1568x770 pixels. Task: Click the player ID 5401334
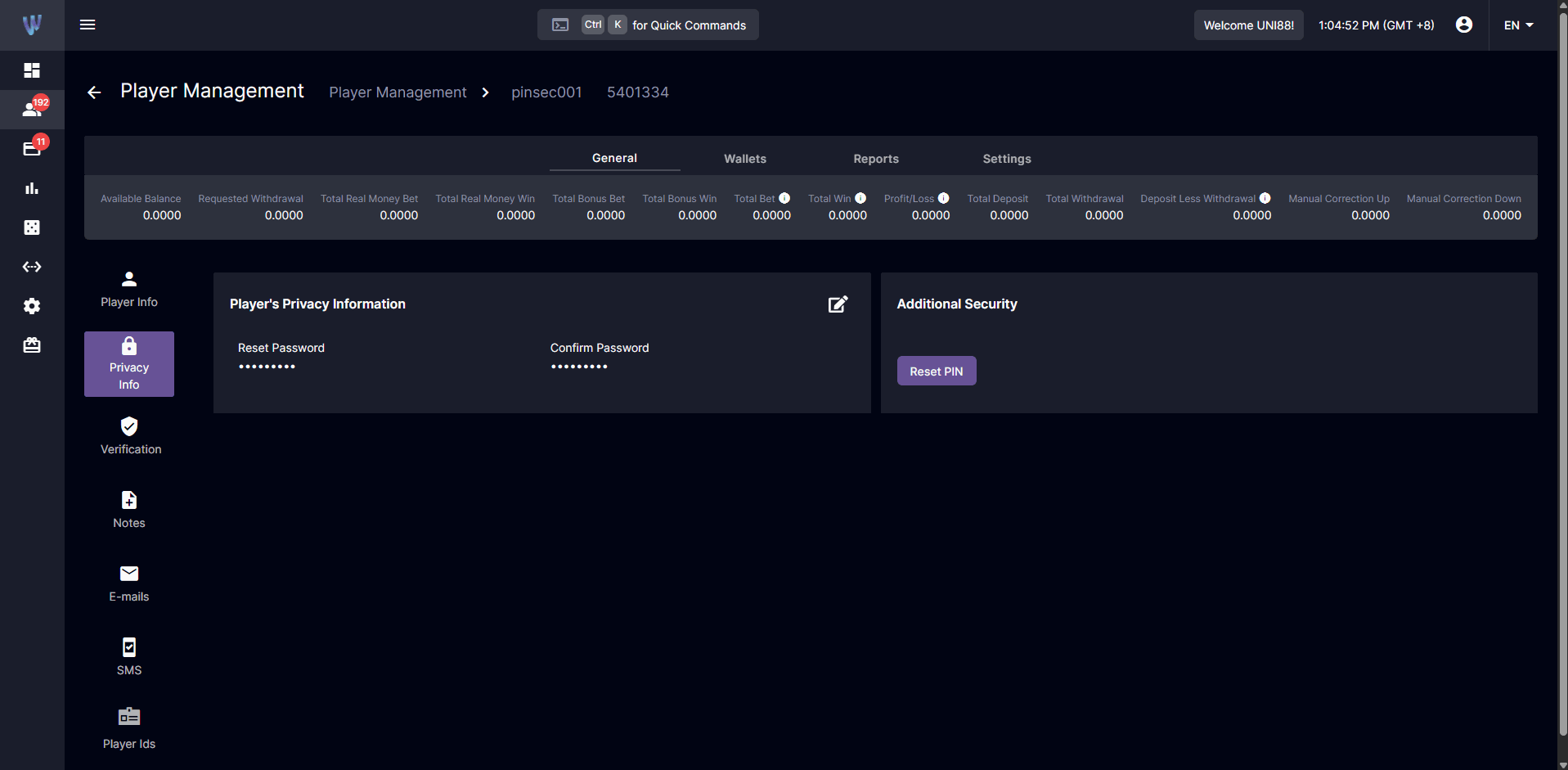coord(638,92)
